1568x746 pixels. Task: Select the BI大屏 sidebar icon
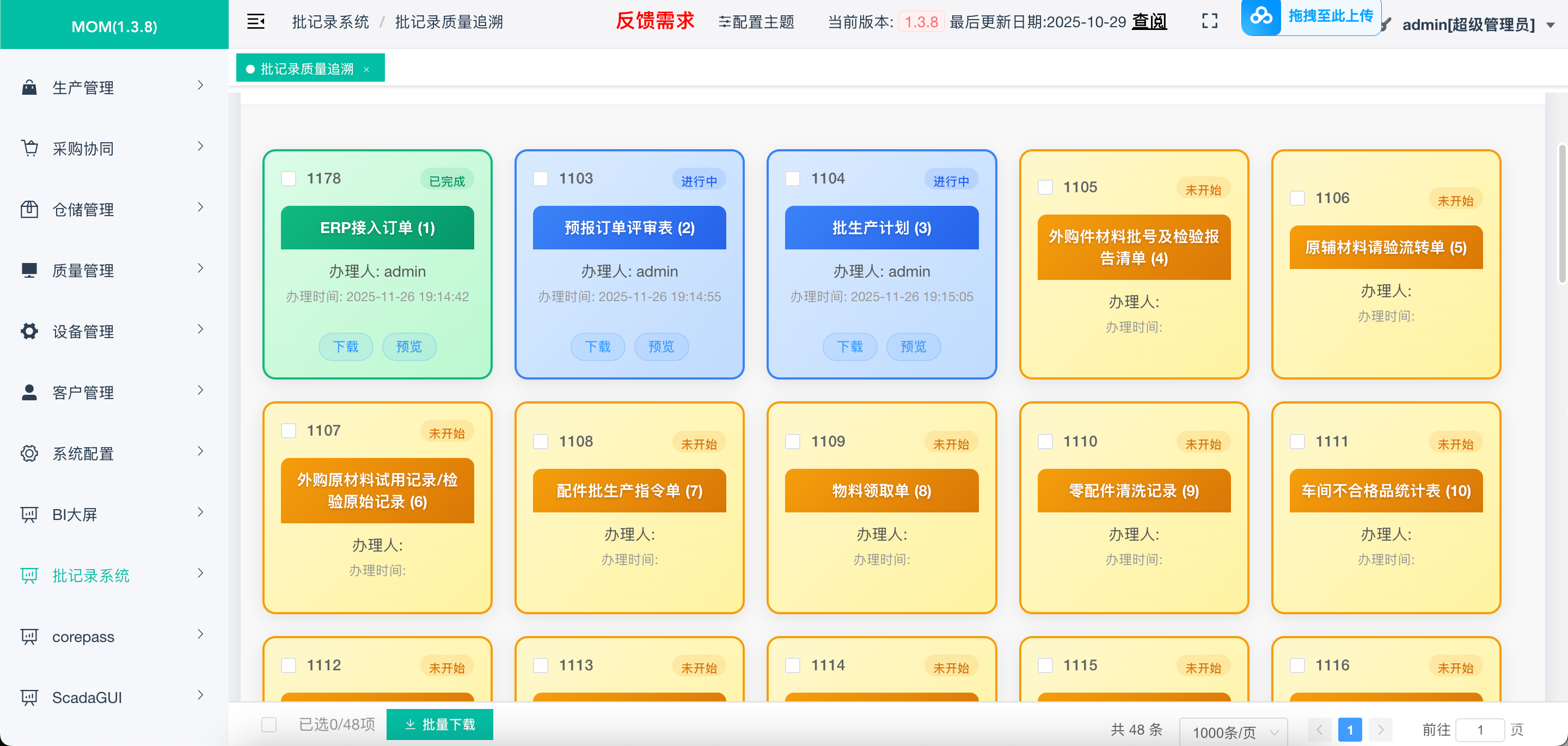point(29,513)
